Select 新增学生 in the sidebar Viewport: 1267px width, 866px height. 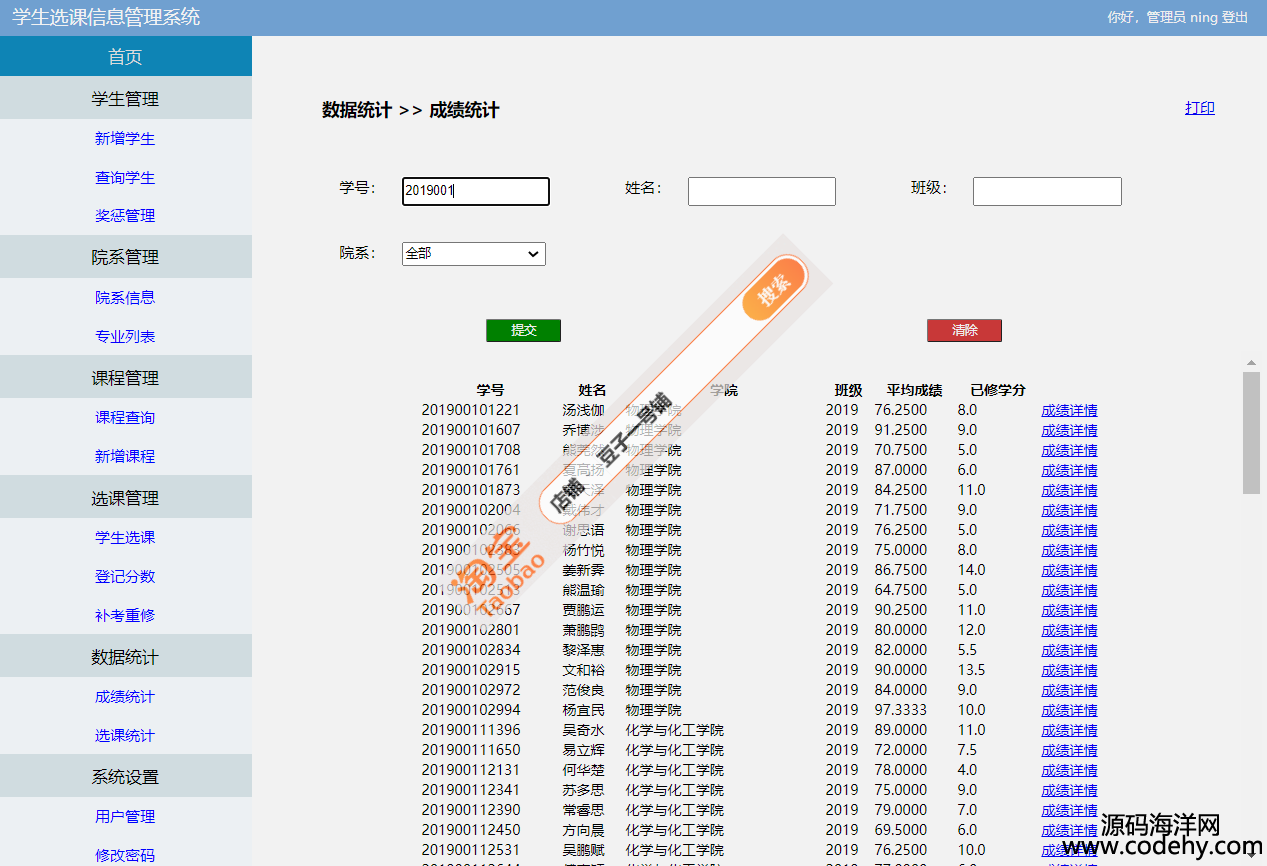pos(125,139)
